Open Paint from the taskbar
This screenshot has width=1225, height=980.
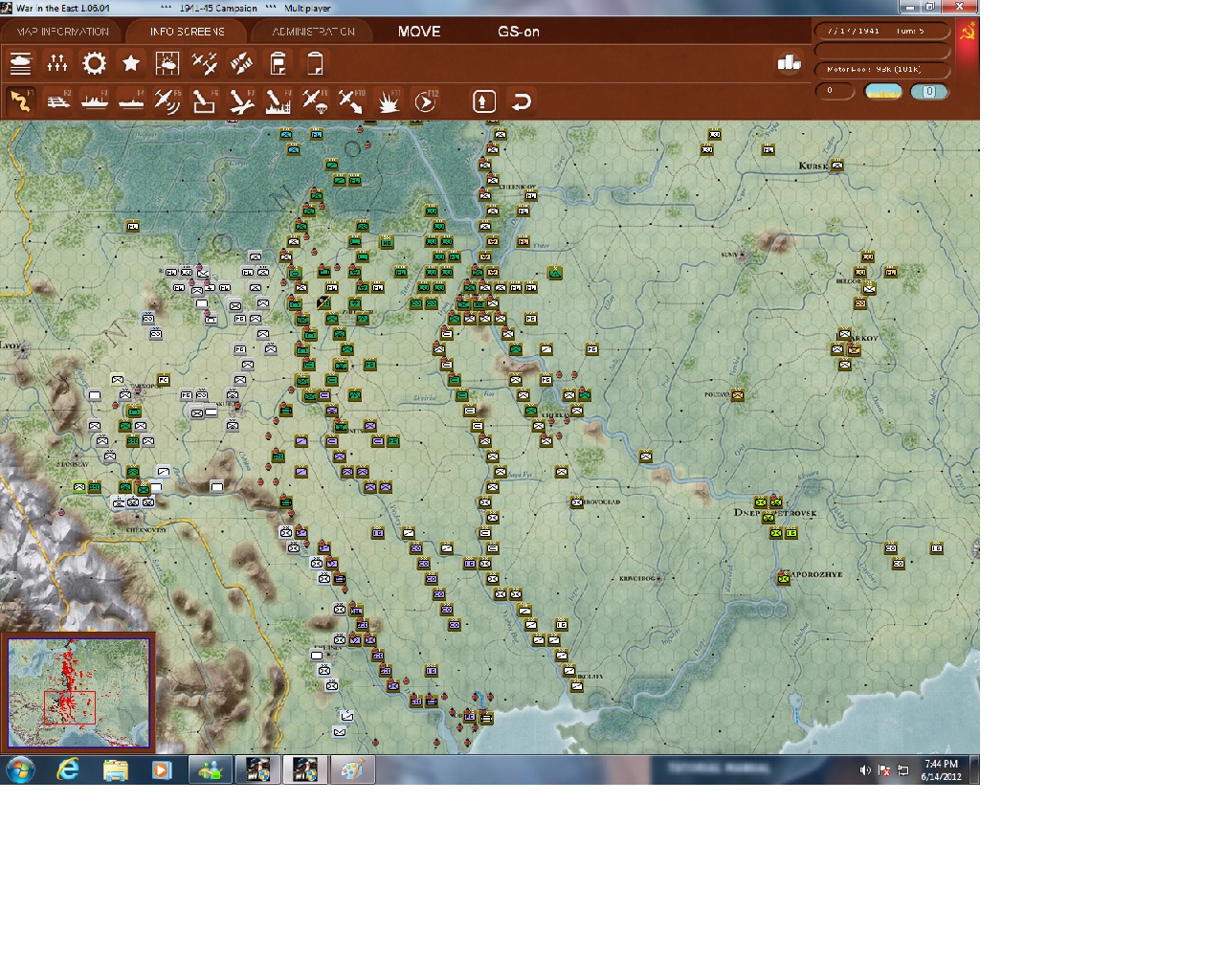(x=352, y=769)
